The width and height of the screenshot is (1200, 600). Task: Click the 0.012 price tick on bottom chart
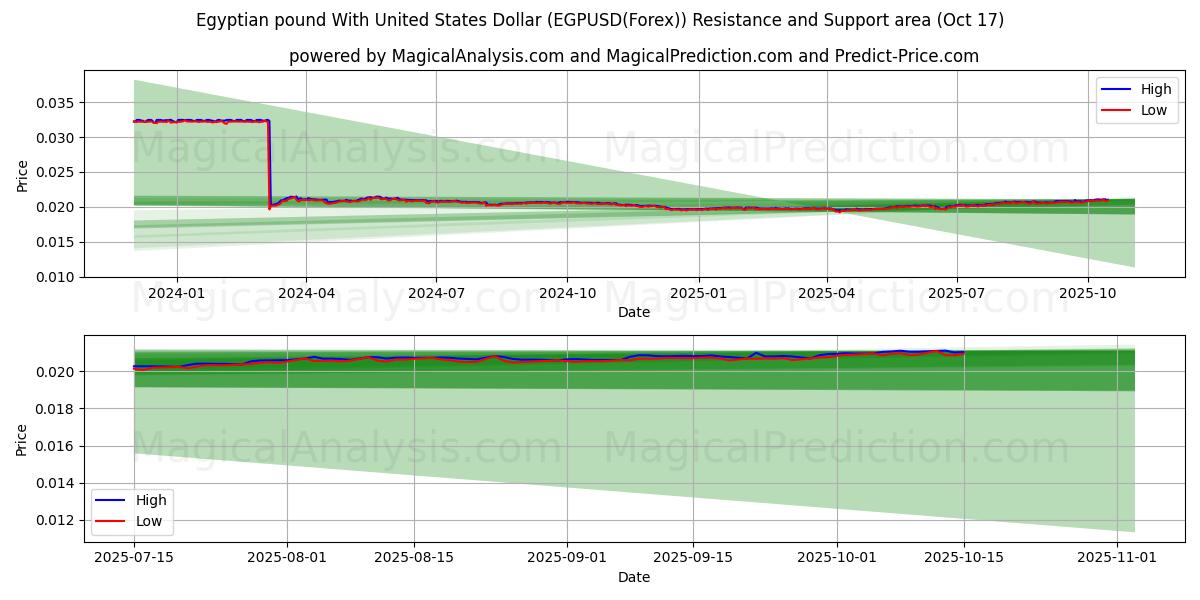pyautogui.click(x=56, y=520)
